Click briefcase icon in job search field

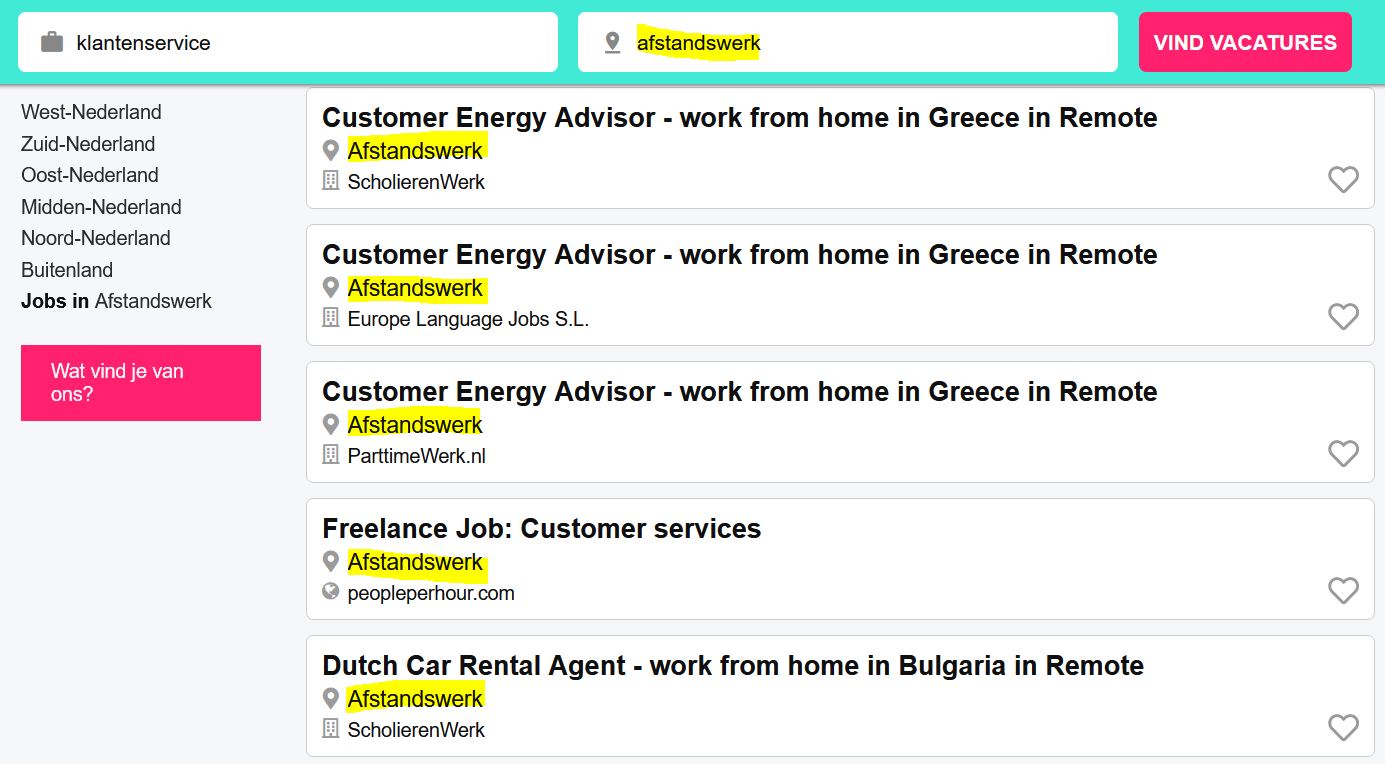(52, 42)
